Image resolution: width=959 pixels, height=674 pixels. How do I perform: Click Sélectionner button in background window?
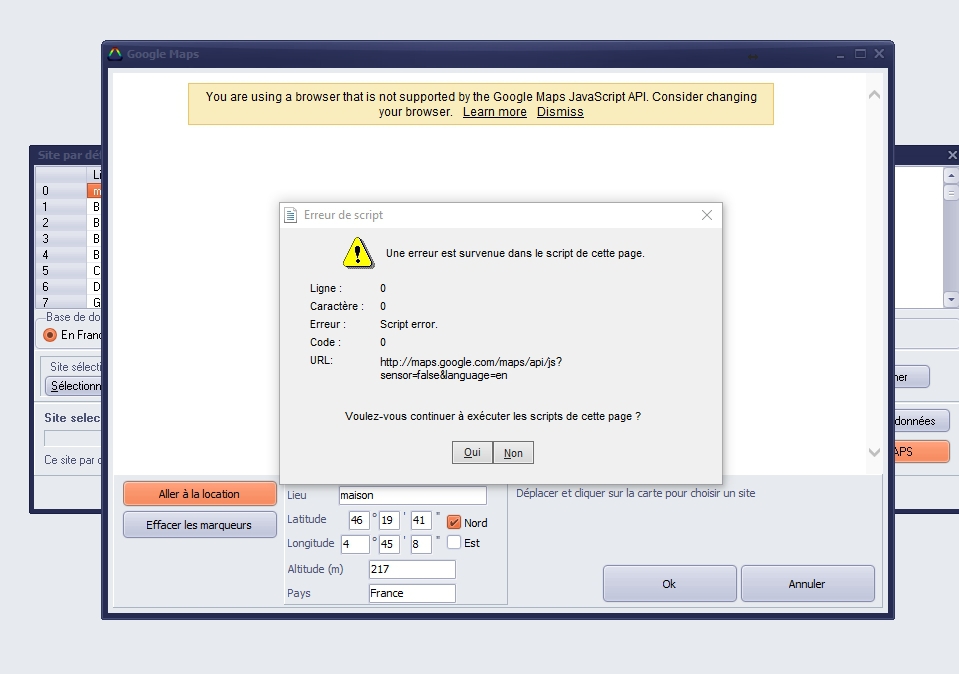point(73,386)
